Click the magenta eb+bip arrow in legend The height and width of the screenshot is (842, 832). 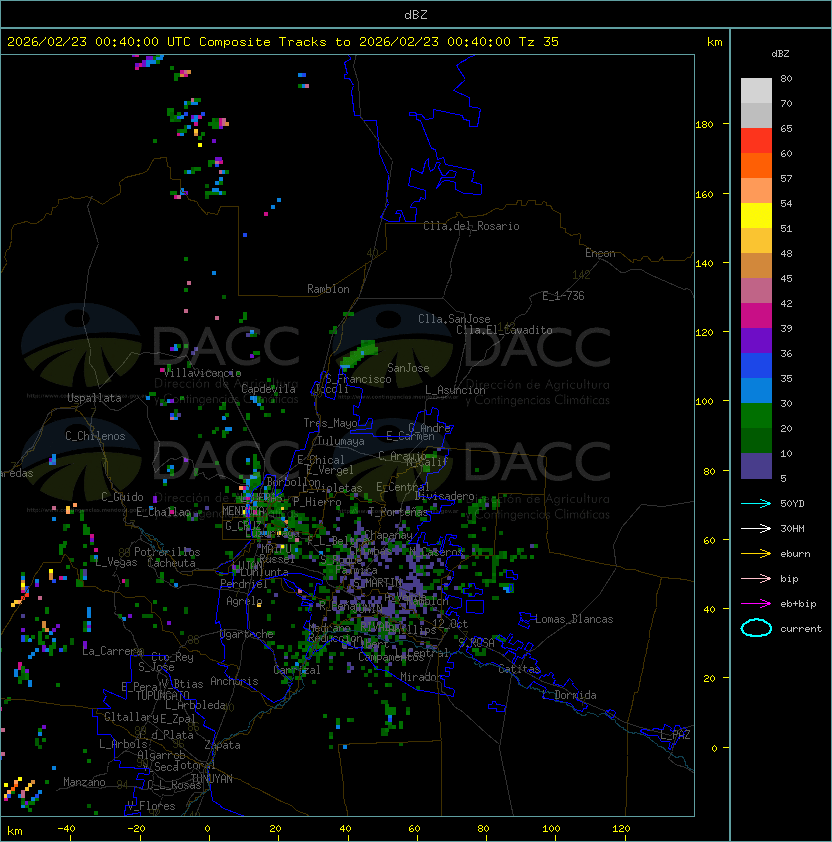point(756,604)
